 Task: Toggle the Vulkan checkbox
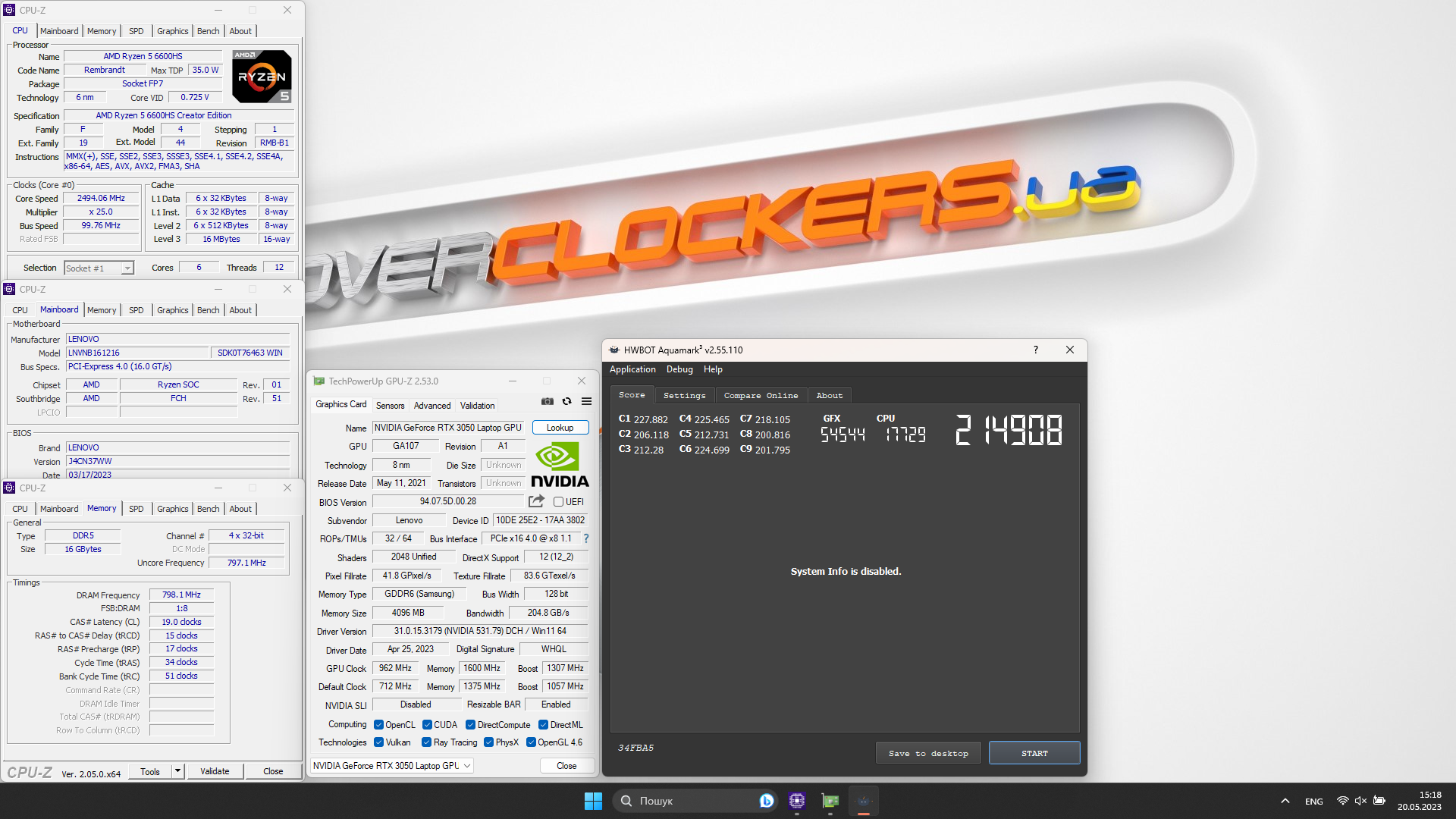(378, 742)
